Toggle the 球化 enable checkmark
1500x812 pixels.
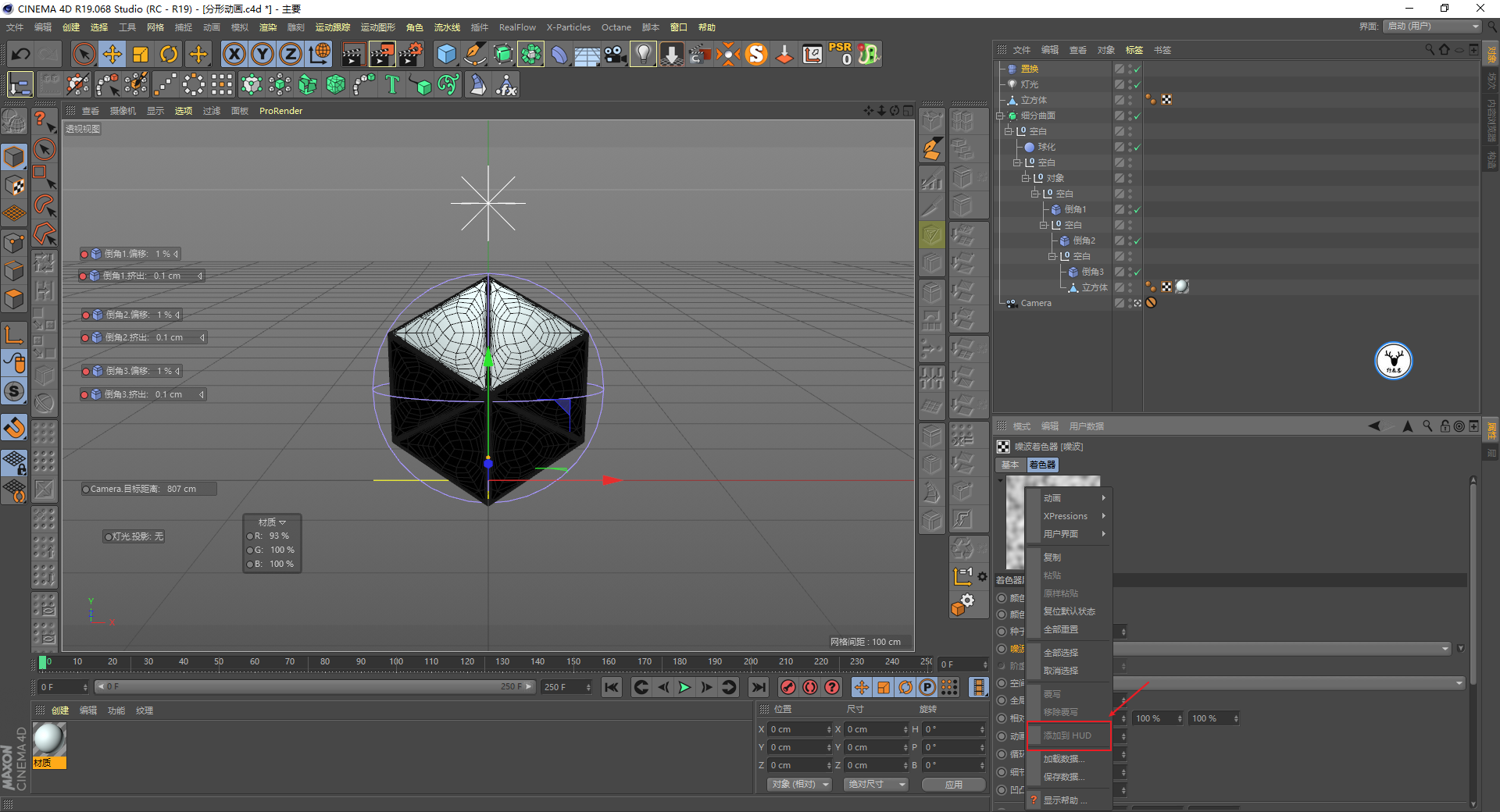(1137, 147)
